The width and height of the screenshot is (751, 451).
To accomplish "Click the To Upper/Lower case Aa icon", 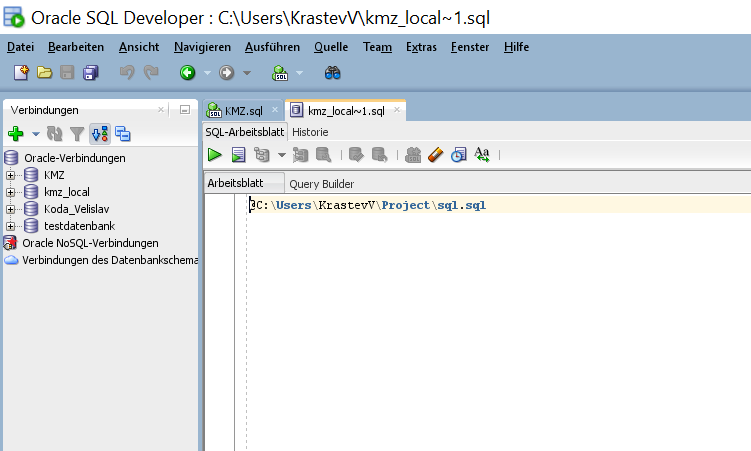I will click(482, 154).
